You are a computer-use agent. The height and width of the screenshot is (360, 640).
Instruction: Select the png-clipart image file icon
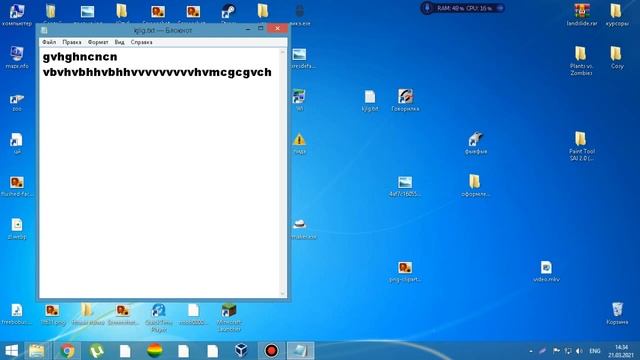tap(404, 271)
